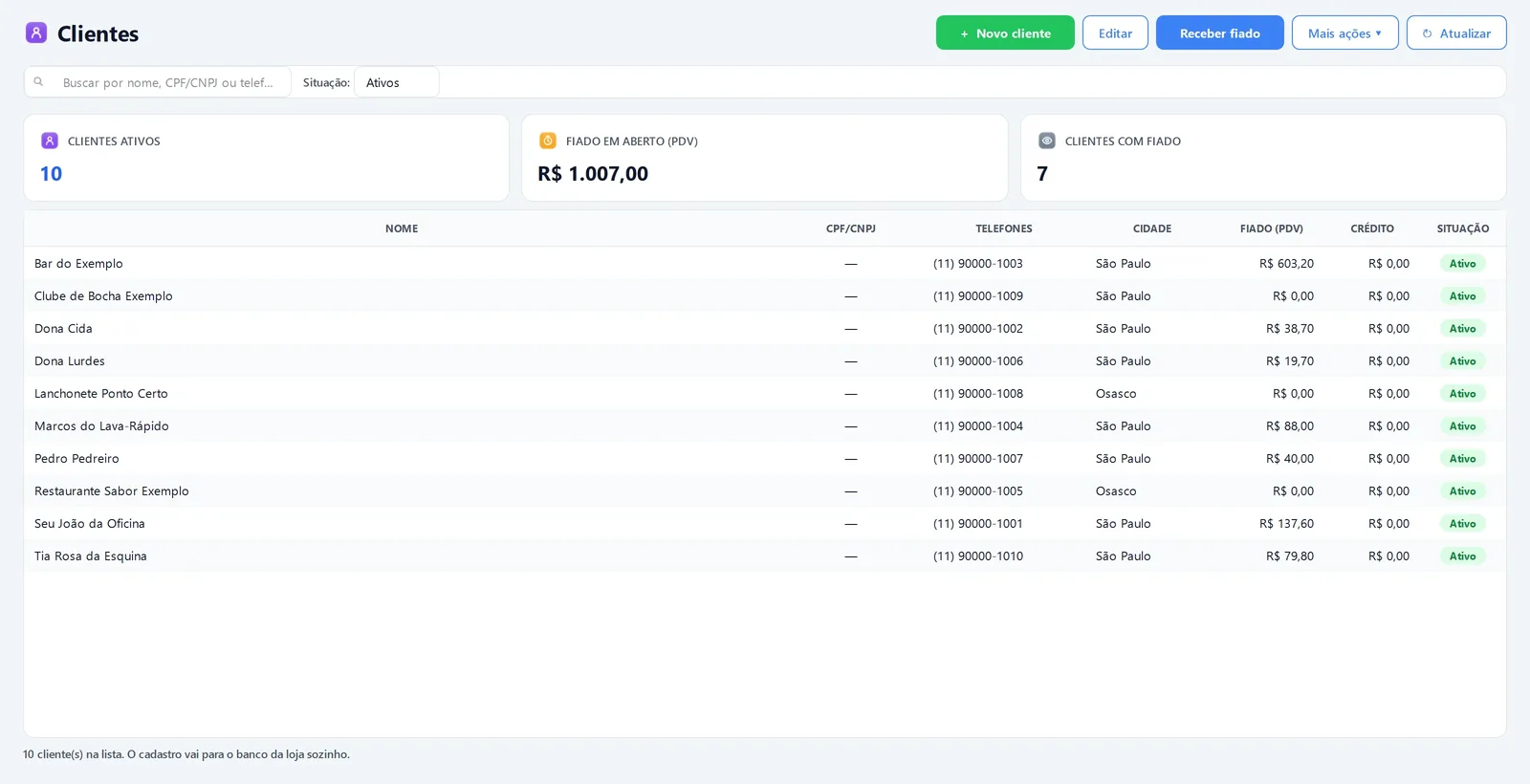
Task: Sort by the NOME column header
Action: (x=402, y=229)
